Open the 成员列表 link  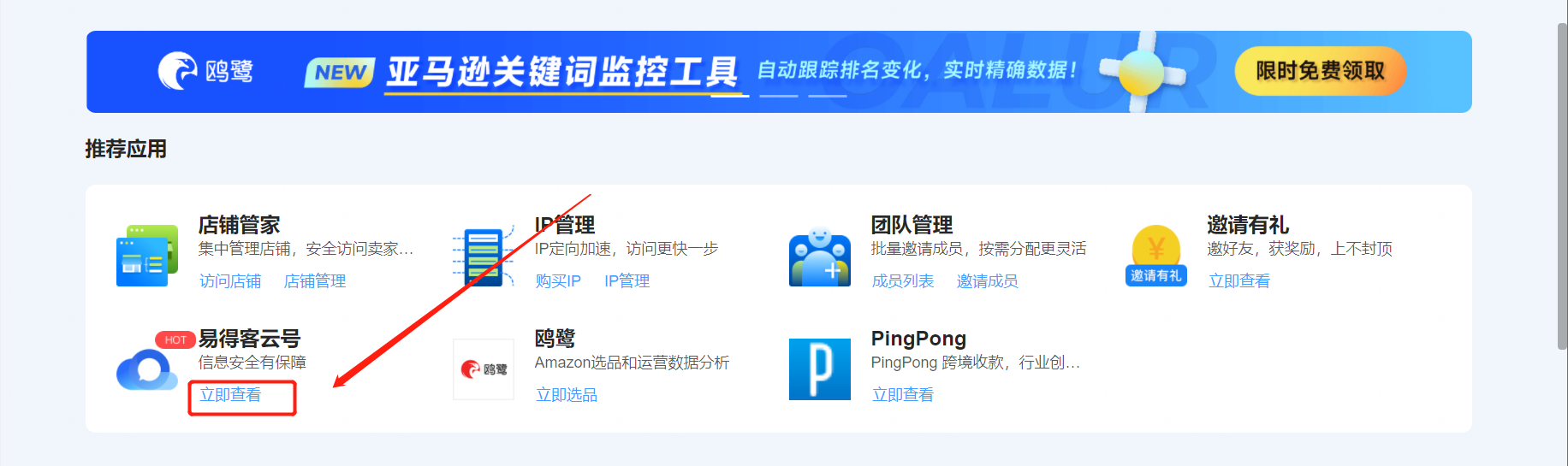tap(902, 281)
